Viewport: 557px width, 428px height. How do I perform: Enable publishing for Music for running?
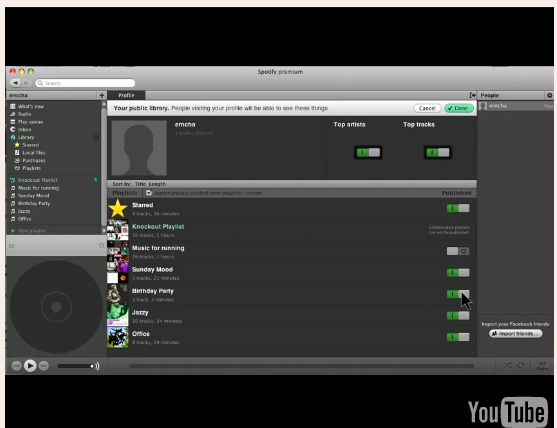click(458, 251)
